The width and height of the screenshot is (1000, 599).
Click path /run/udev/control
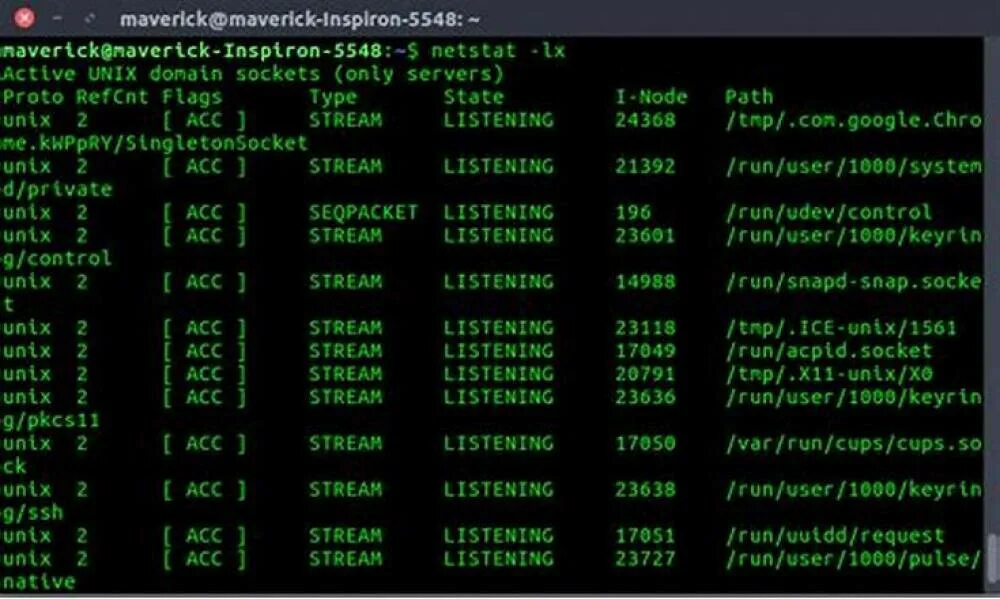click(828, 212)
